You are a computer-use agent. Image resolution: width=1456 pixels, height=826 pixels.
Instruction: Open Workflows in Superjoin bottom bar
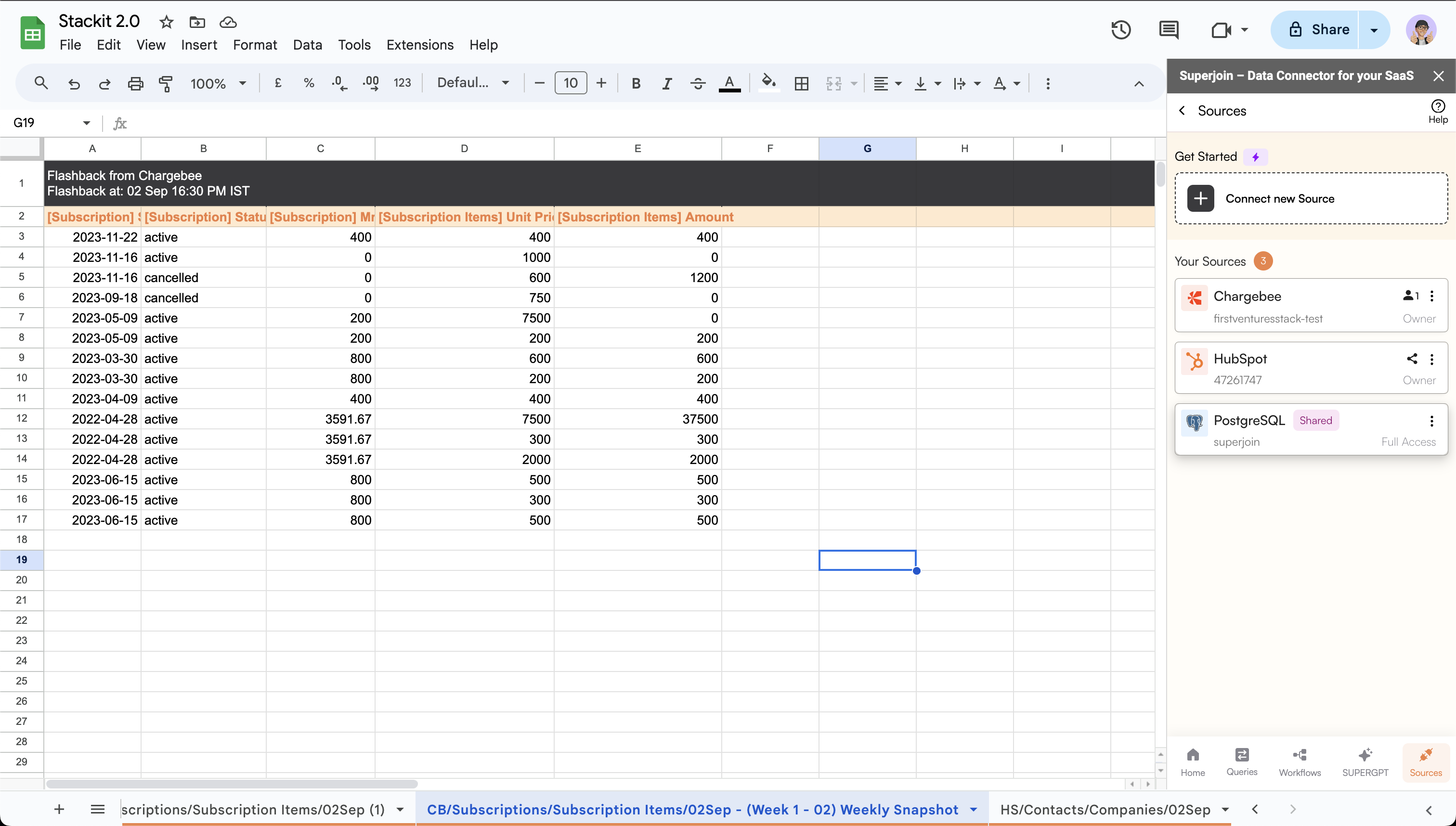(1300, 762)
